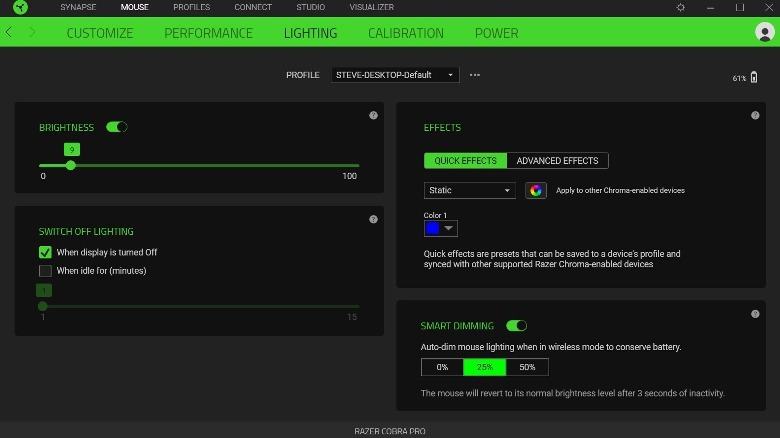Click Apply to other Chroma-enabled devices
Screen dimensions: 780x438
click(620, 190)
